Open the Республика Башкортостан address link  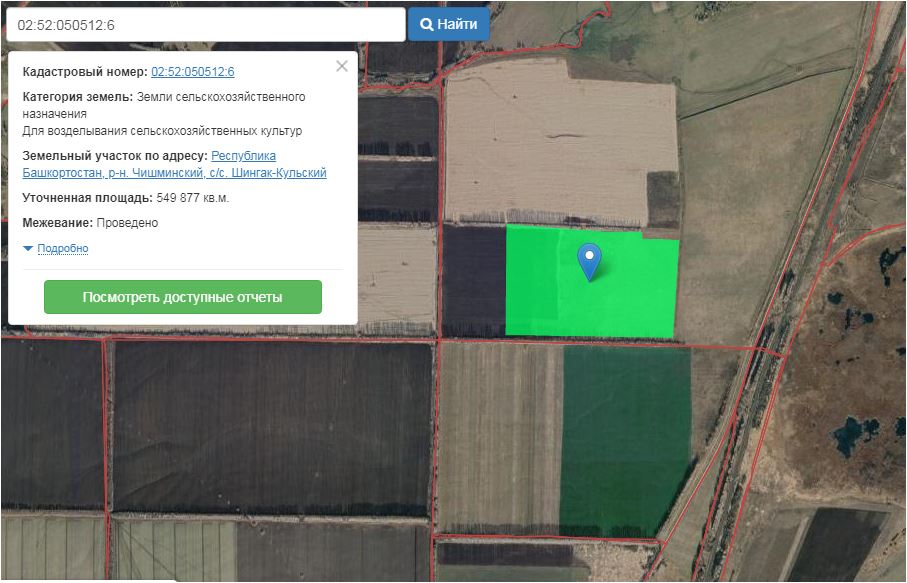(174, 164)
